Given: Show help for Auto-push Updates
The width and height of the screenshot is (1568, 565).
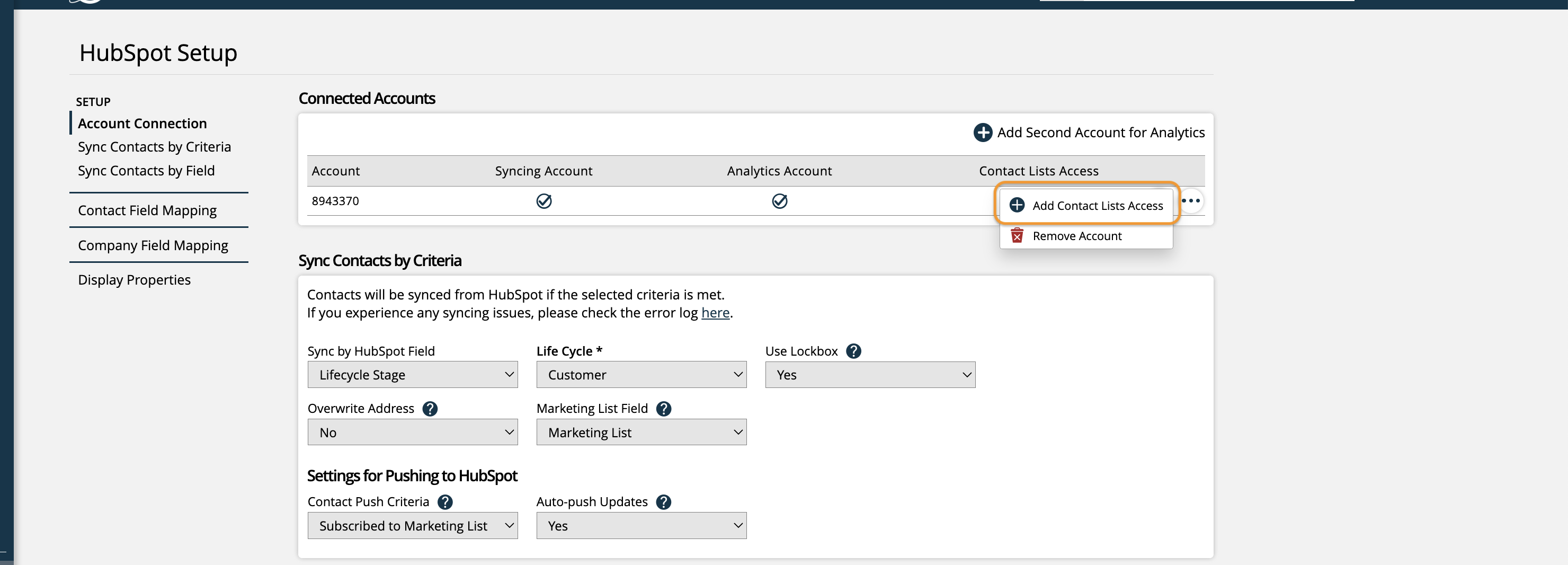Looking at the screenshot, I should (x=663, y=502).
